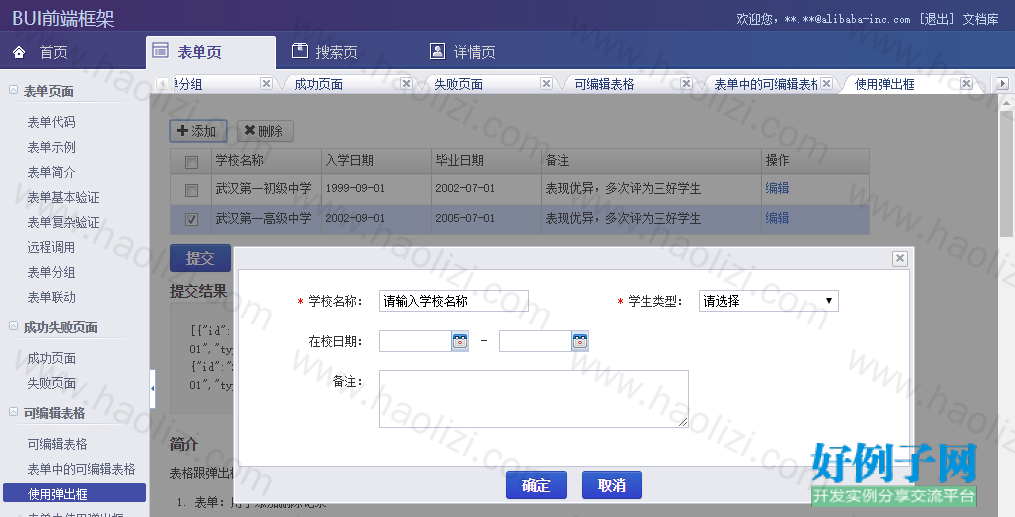Close the popup dialog with X
Screen dimensions: 1015x517
click(x=900, y=259)
